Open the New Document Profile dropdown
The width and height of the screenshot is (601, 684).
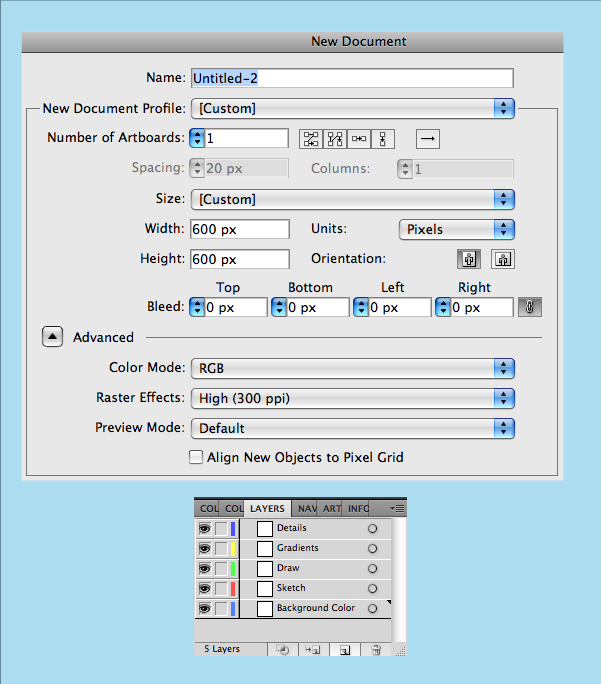coord(352,108)
